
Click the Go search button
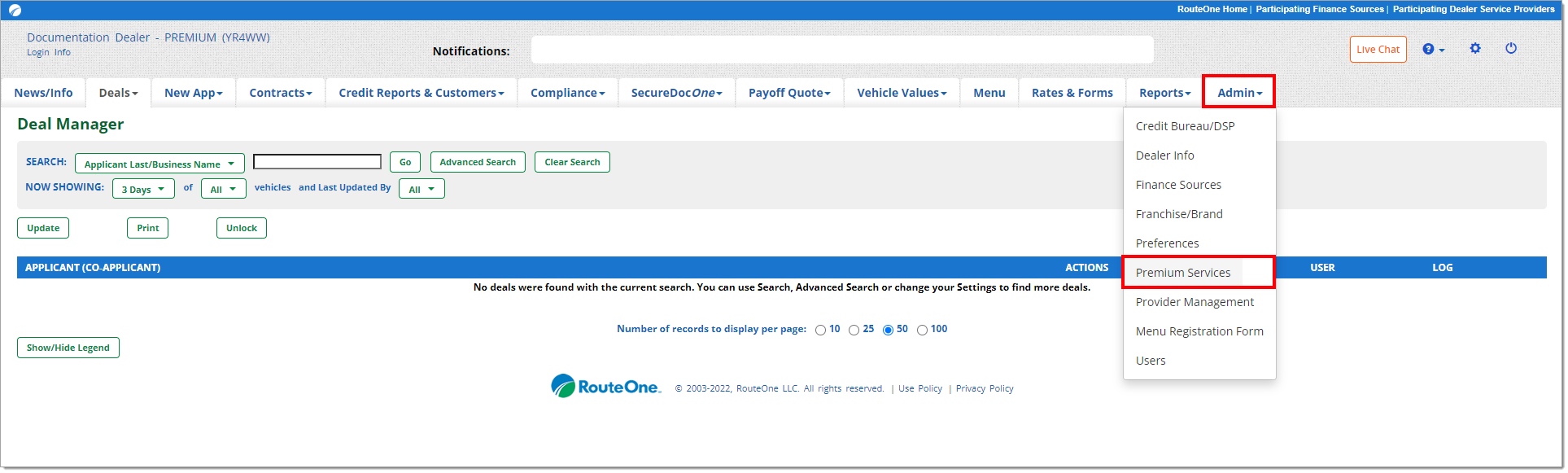(x=405, y=162)
